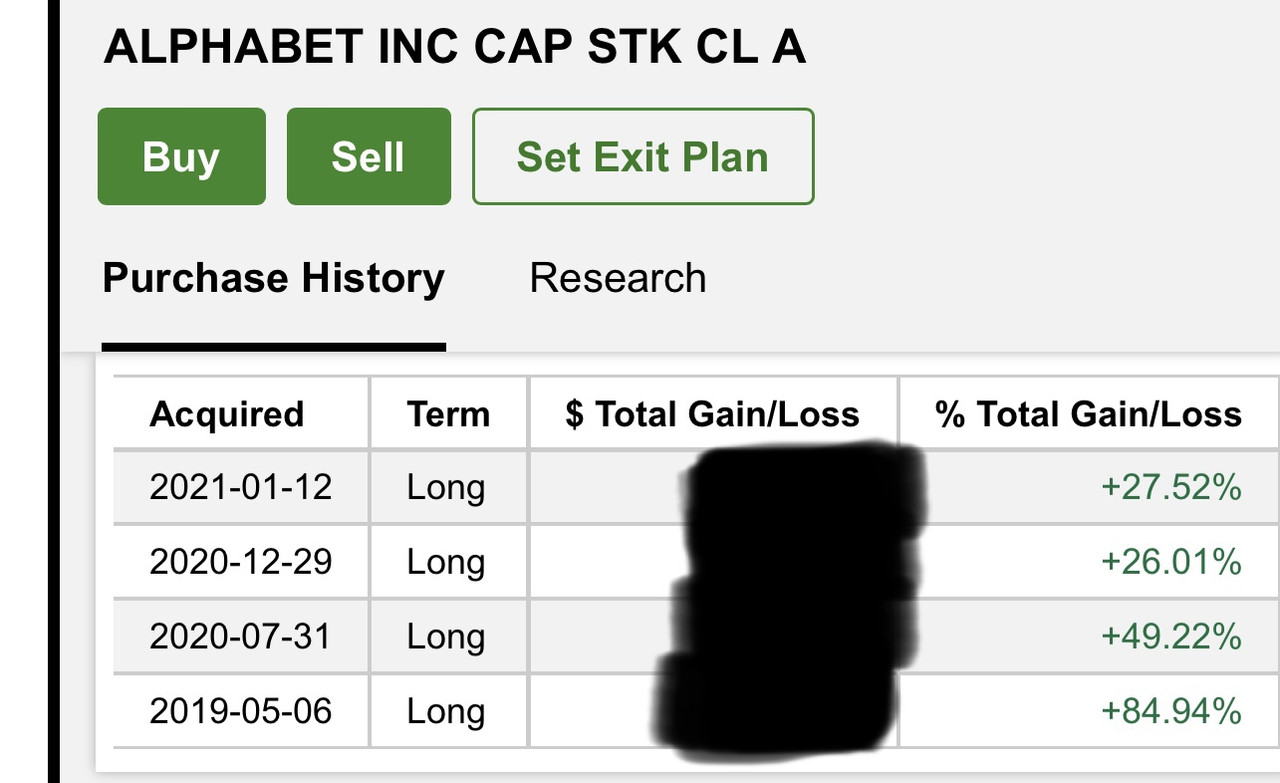Select the 2019-05-06 acquired date

pos(240,711)
